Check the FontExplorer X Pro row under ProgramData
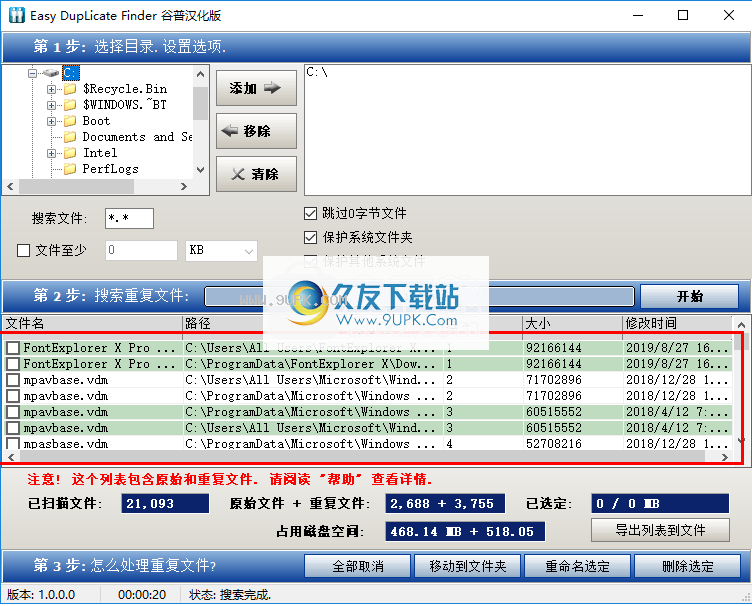 click(13, 364)
